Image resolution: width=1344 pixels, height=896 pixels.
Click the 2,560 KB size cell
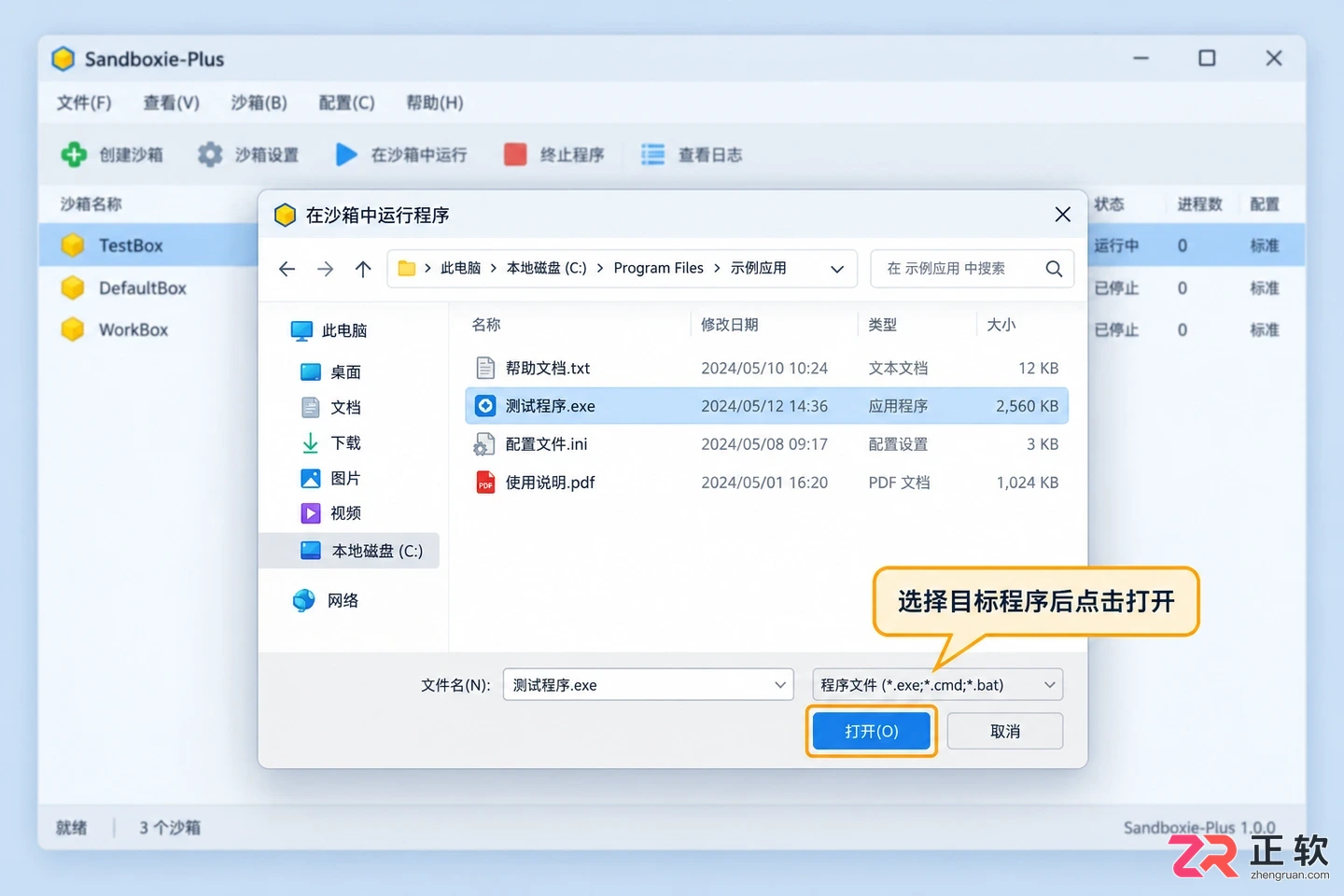pos(1027,406)
